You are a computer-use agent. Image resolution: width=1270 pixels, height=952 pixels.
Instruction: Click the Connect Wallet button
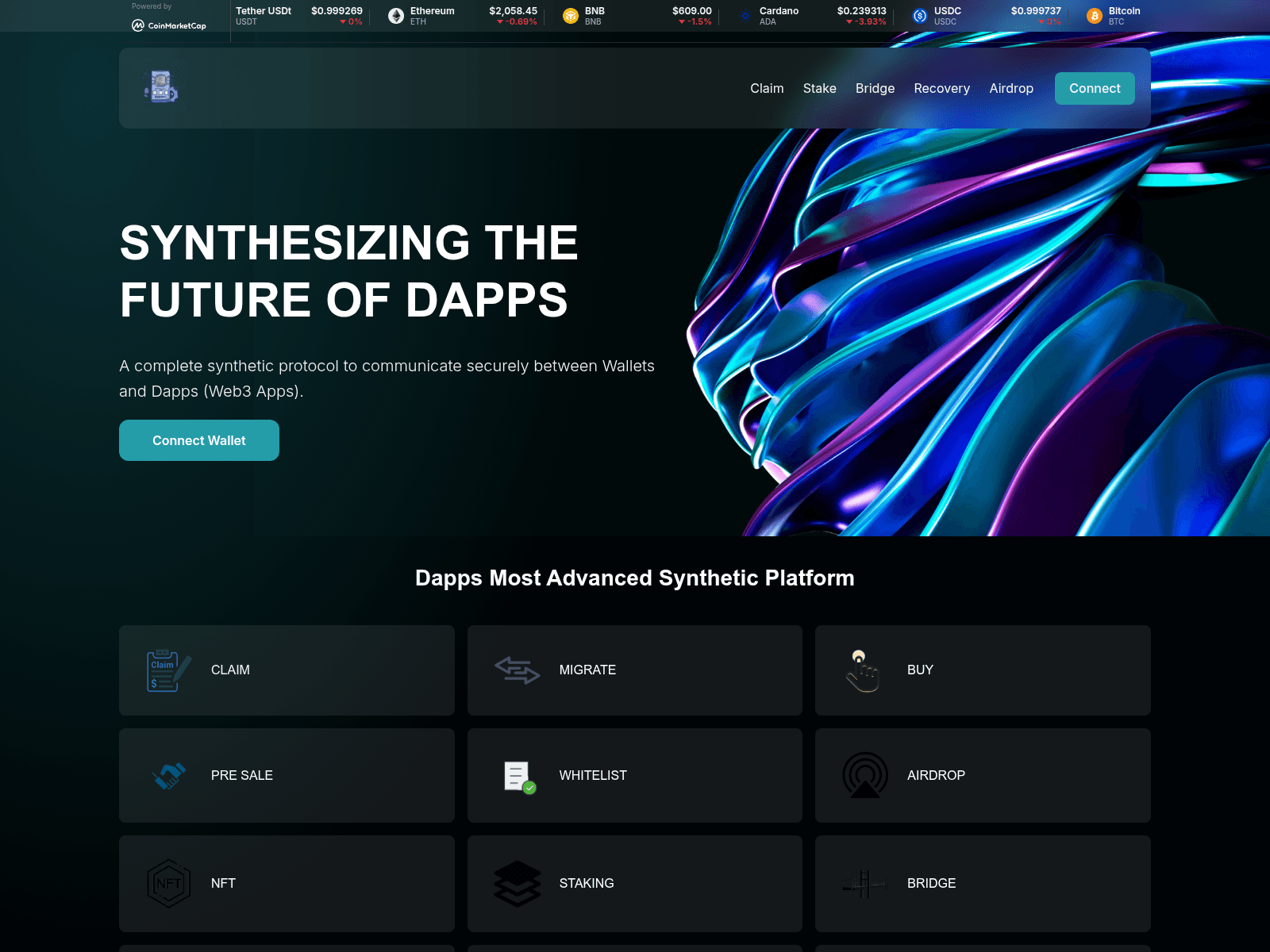[199, 440]
